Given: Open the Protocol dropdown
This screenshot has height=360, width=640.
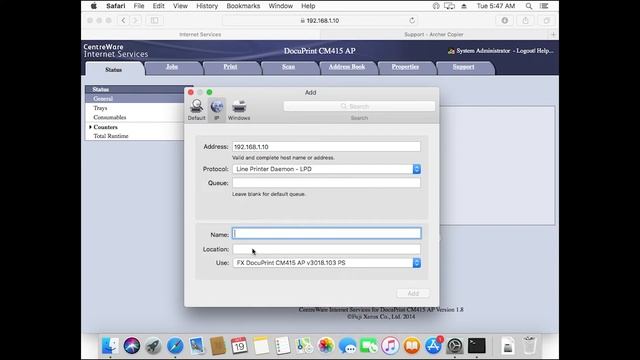Looking at the screenshot, I should click(x=327, y=169).
